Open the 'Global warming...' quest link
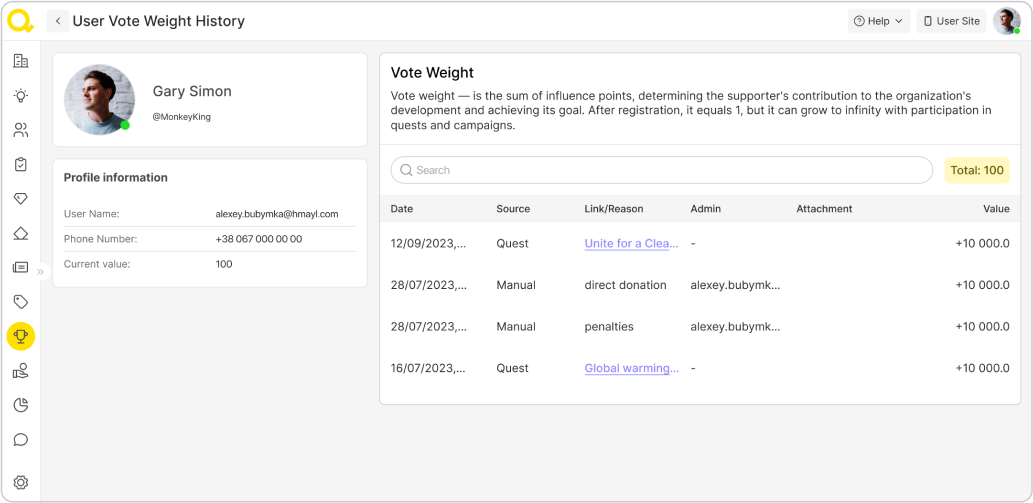1033x503 pixels. 632,368
